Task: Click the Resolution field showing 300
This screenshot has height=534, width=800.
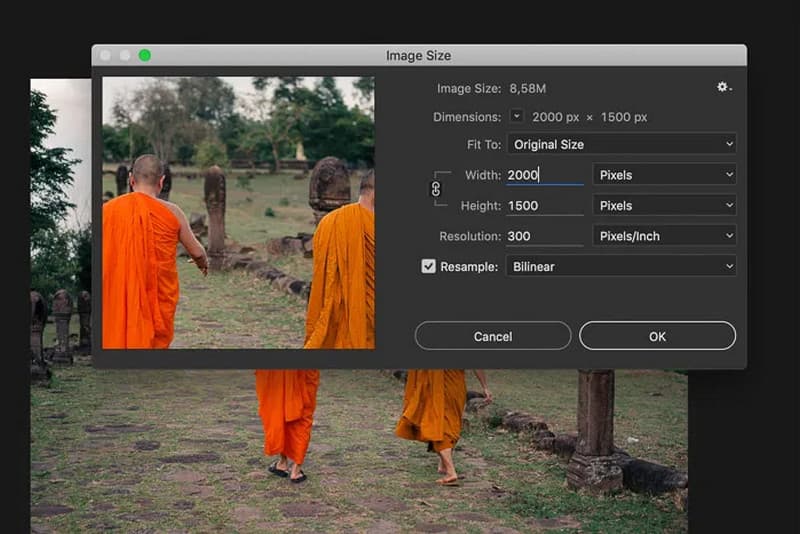Action: (544, 236)
